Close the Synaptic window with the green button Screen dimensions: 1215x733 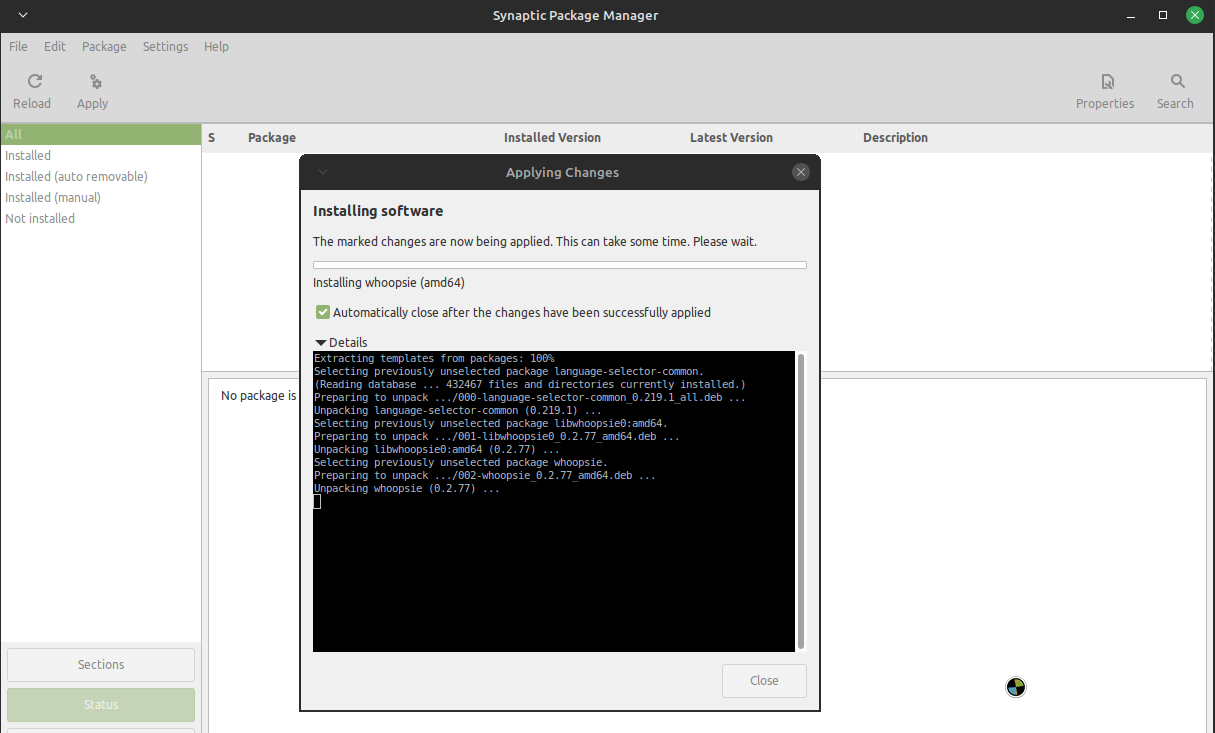pos(1194,15)
